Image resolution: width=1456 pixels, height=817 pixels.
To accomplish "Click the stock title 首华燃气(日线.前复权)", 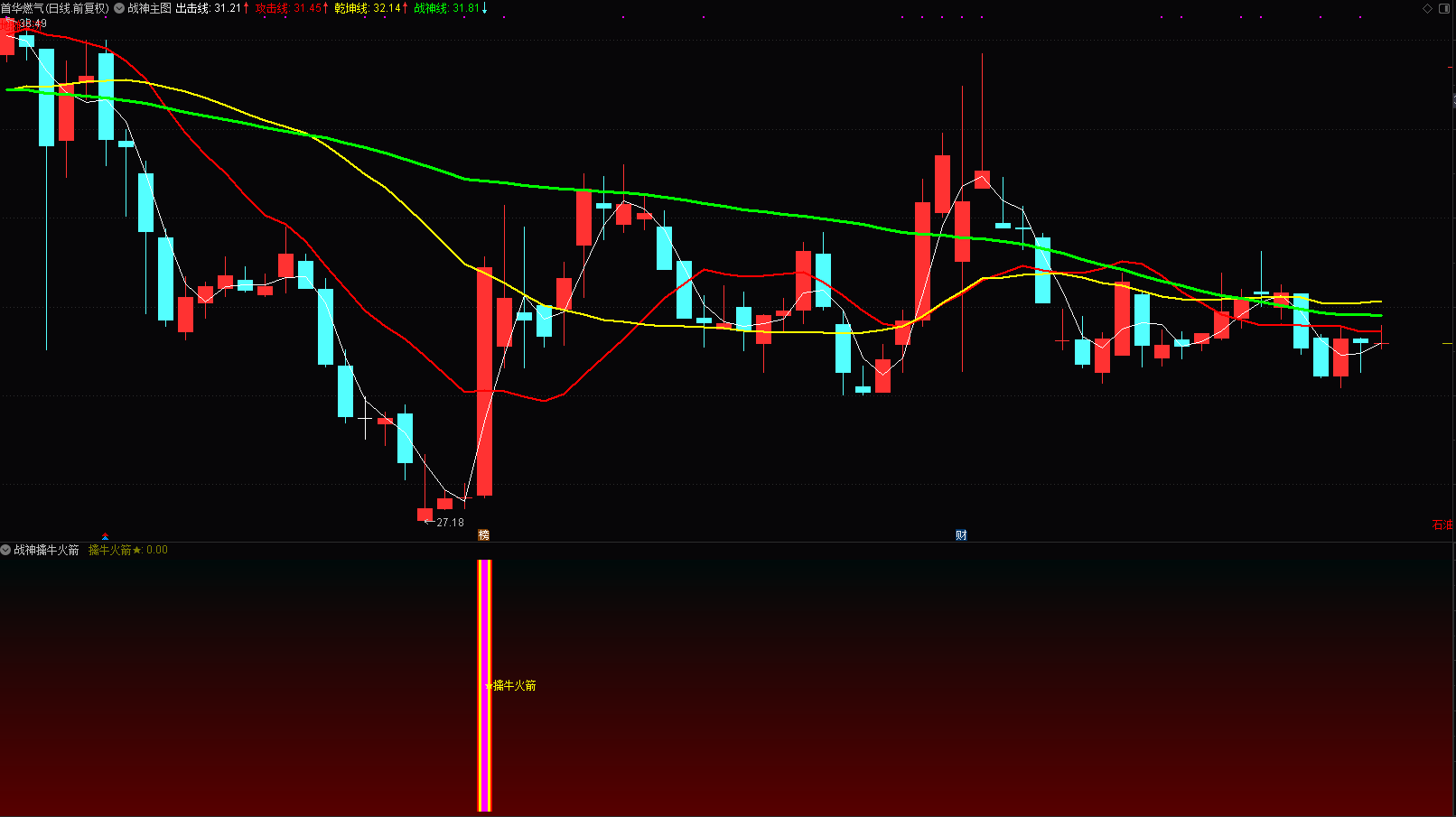I will (x=55, y=8).
